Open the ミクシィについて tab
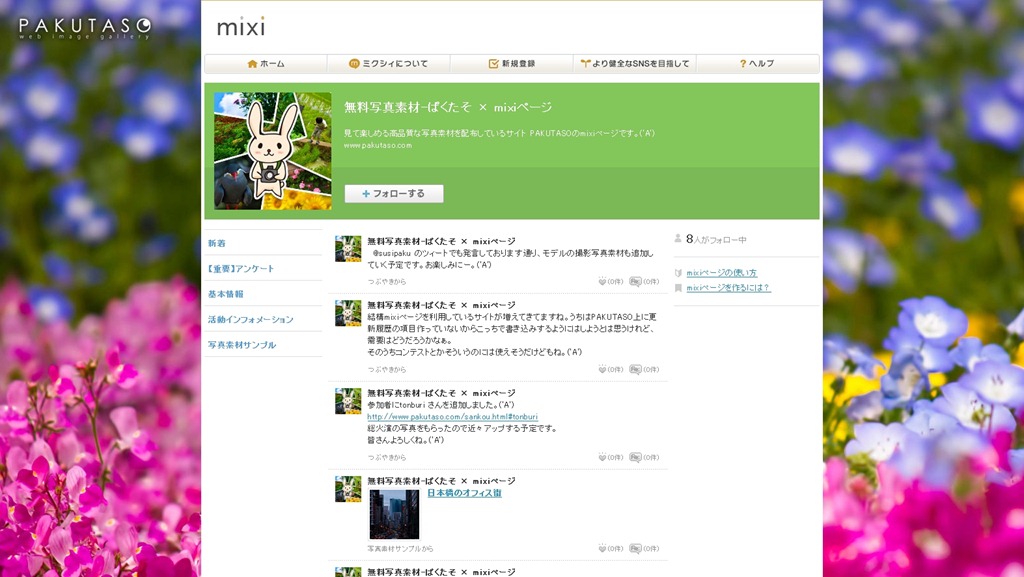This screenshot has width=1024, height=577. pos(389,64)
